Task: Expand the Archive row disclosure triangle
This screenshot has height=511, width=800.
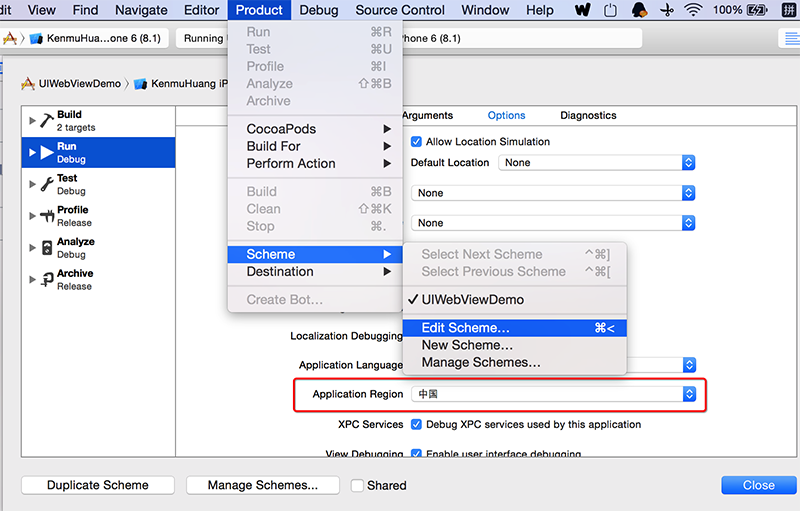Action: click(x=32, y=279)
